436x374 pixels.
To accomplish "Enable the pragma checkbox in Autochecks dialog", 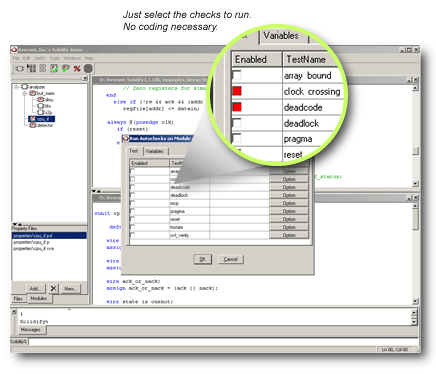I will [x=132, y=211].
